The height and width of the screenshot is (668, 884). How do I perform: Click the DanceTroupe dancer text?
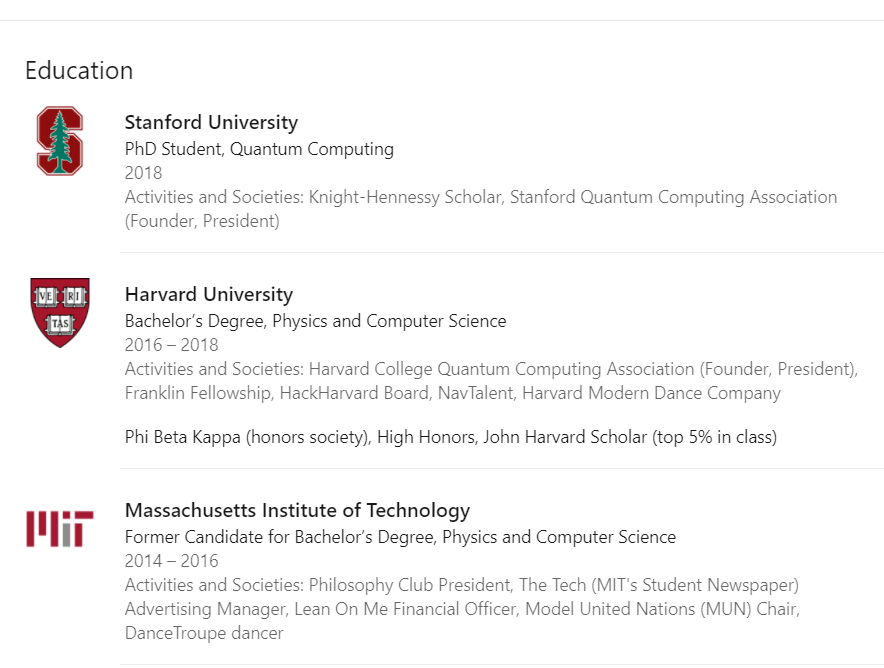(x=204, y=632)
